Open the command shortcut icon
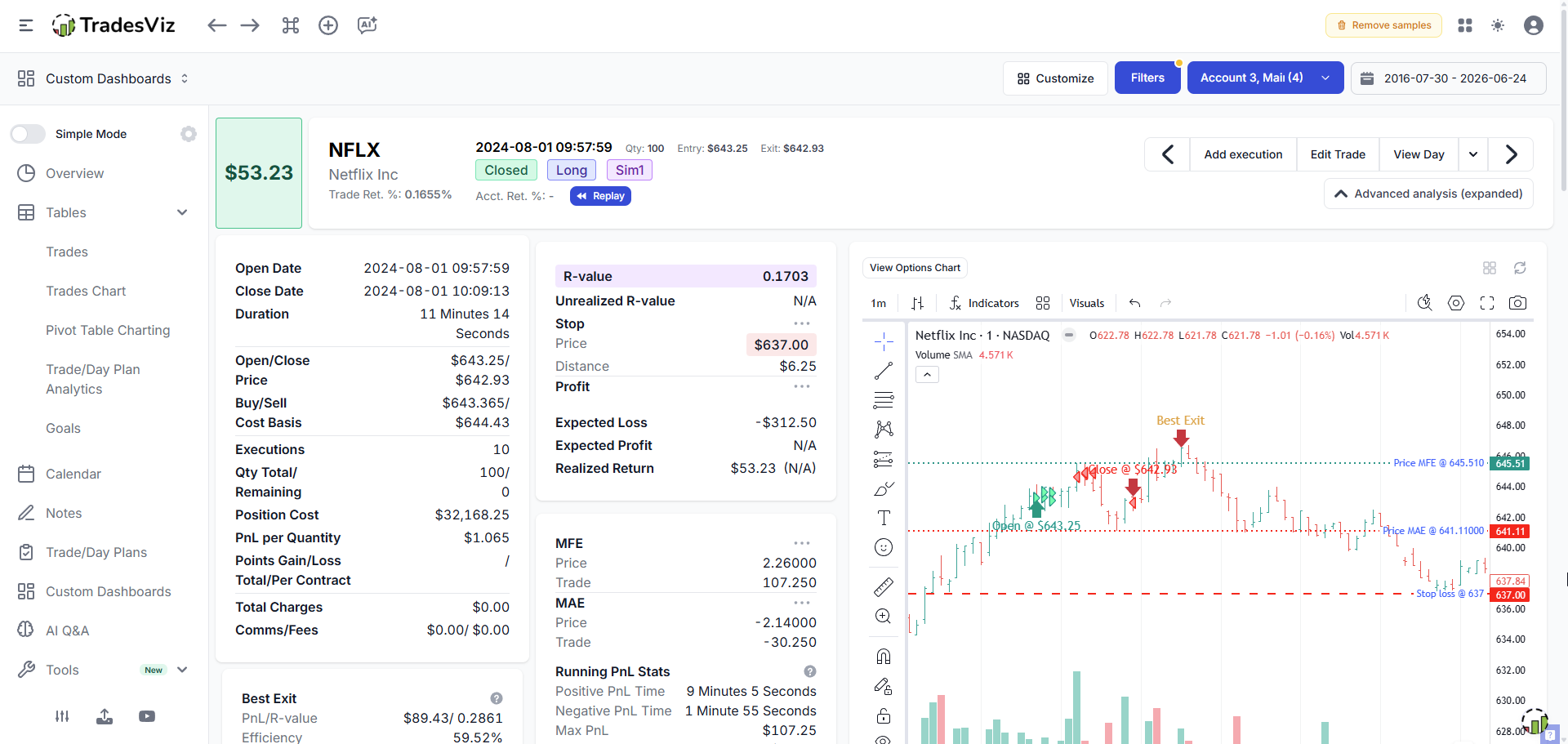The width and height of the screenshot is (1568, 744). (291, 25)
